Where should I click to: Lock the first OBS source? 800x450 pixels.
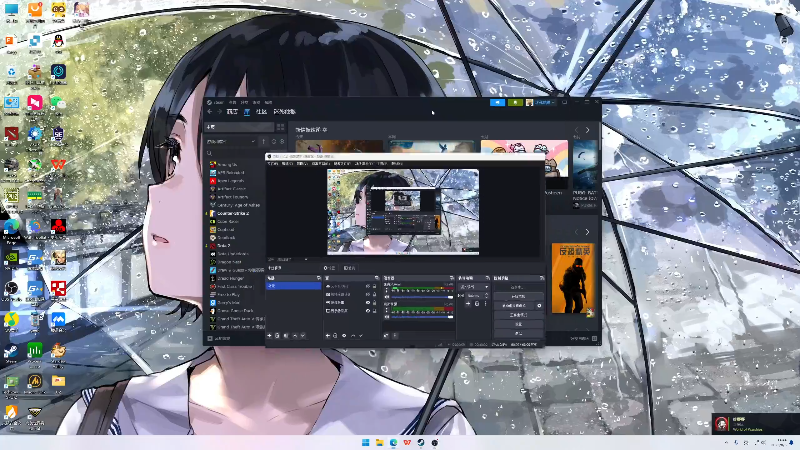pos(374,286)
